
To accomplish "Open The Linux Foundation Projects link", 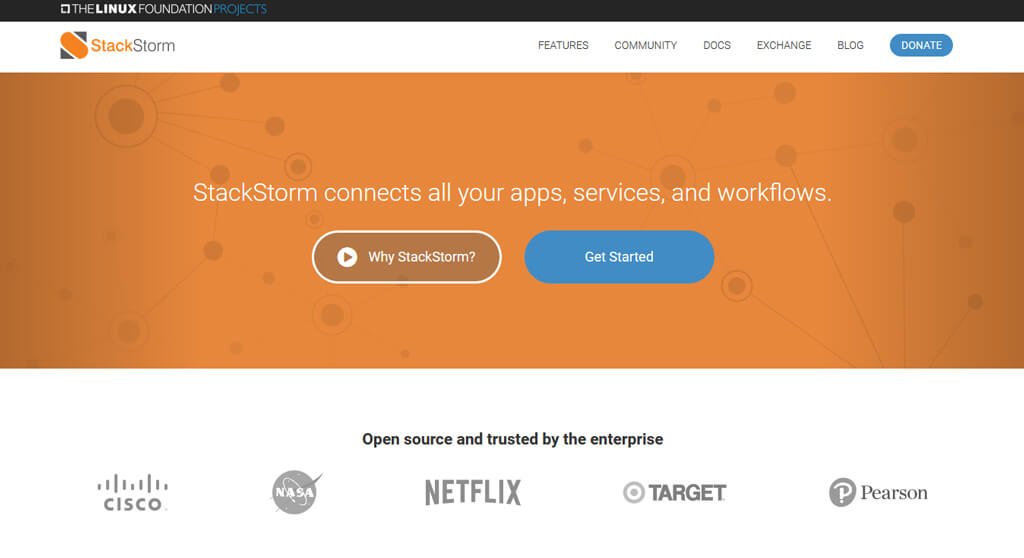I will click(163, 9).
